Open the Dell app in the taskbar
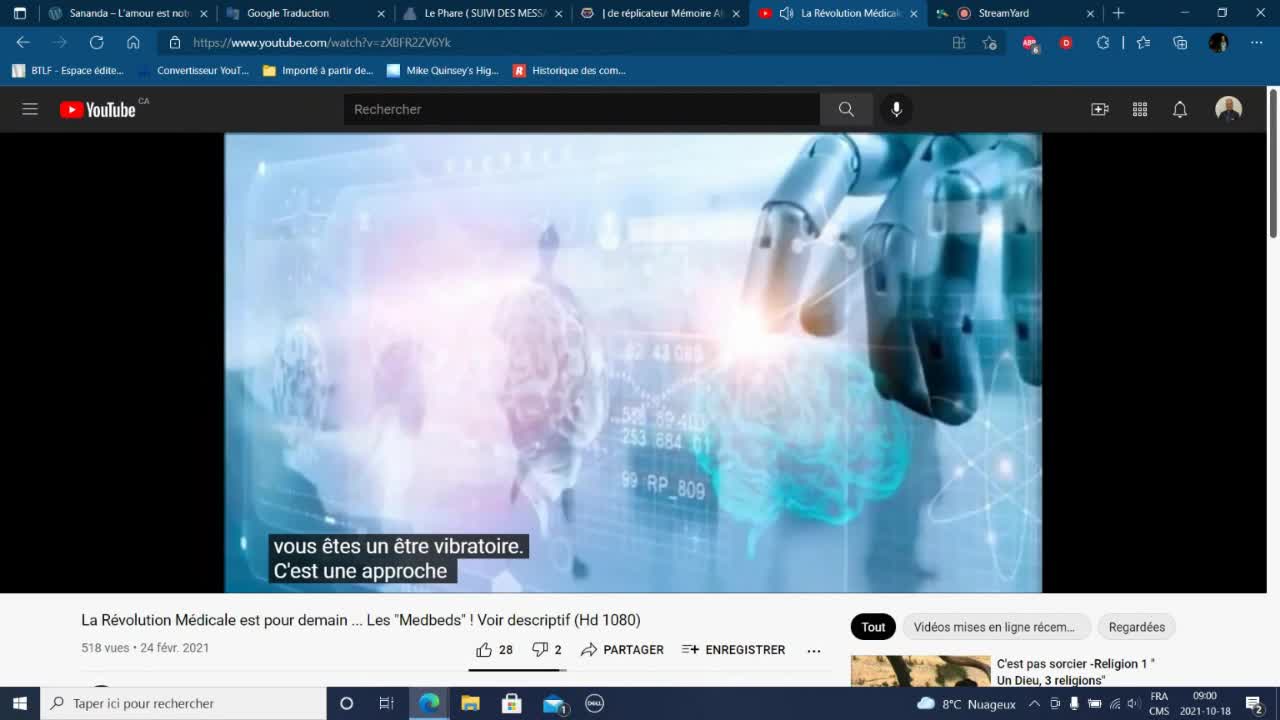The width and height of the screenshot is (1280, 720). [593, 703]
